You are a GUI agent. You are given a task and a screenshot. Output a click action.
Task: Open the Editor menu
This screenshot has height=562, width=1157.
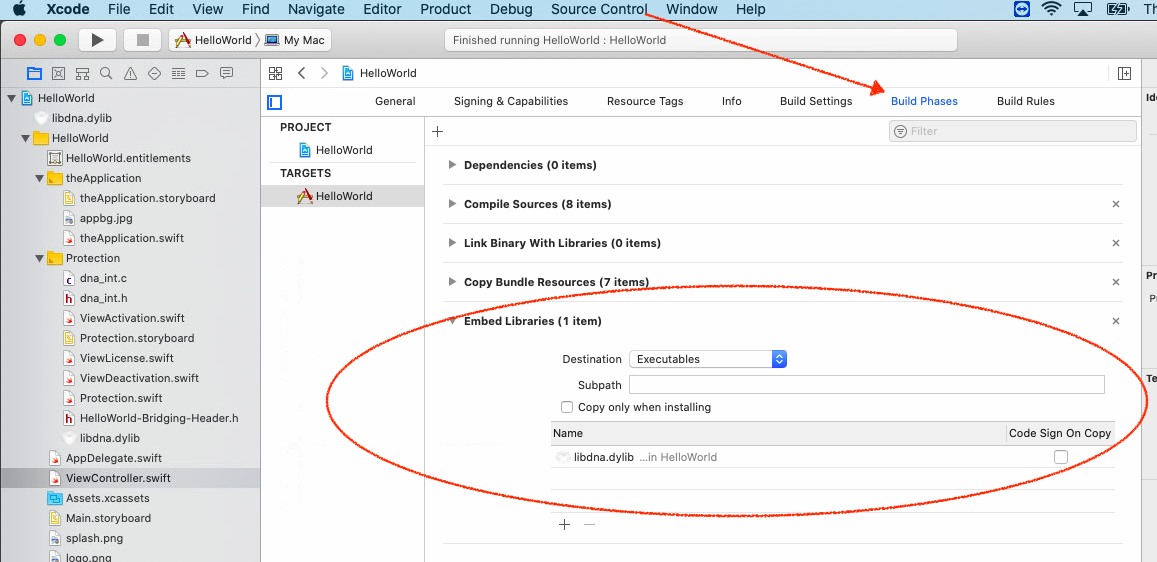382,10
